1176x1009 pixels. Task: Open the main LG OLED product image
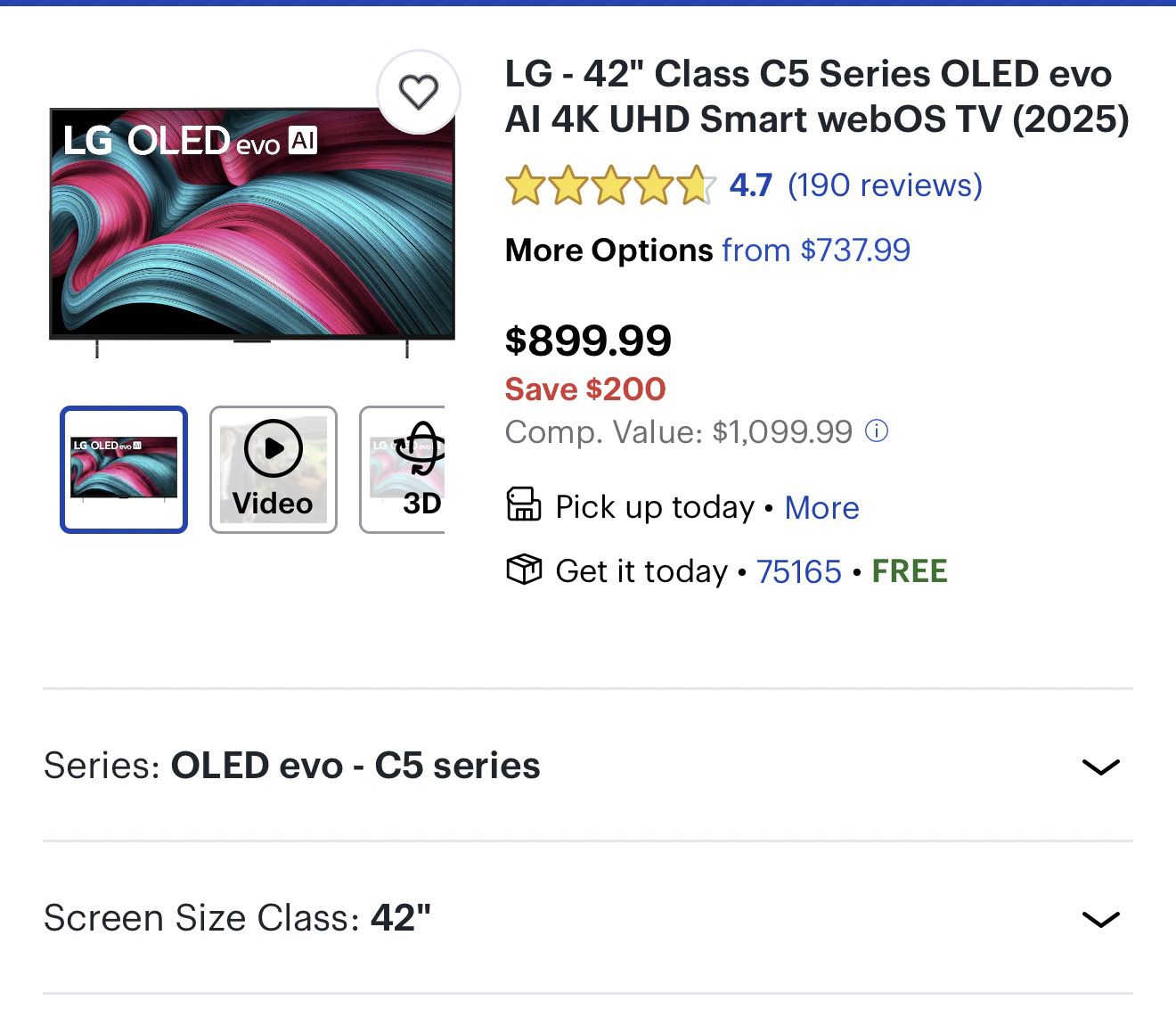[x=252, y=227]
